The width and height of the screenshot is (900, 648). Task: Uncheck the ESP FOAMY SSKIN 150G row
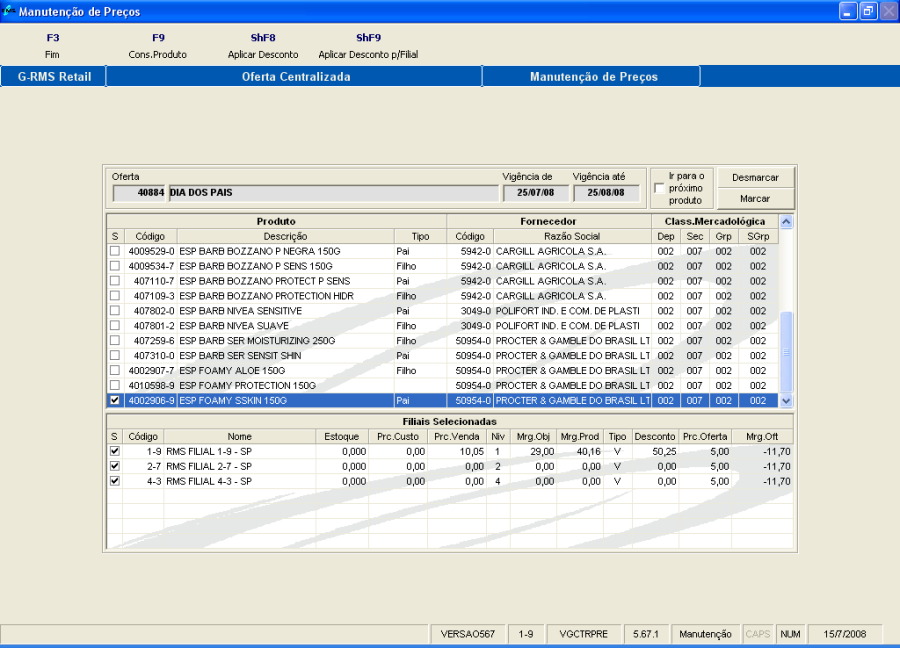tap(115, 401)
